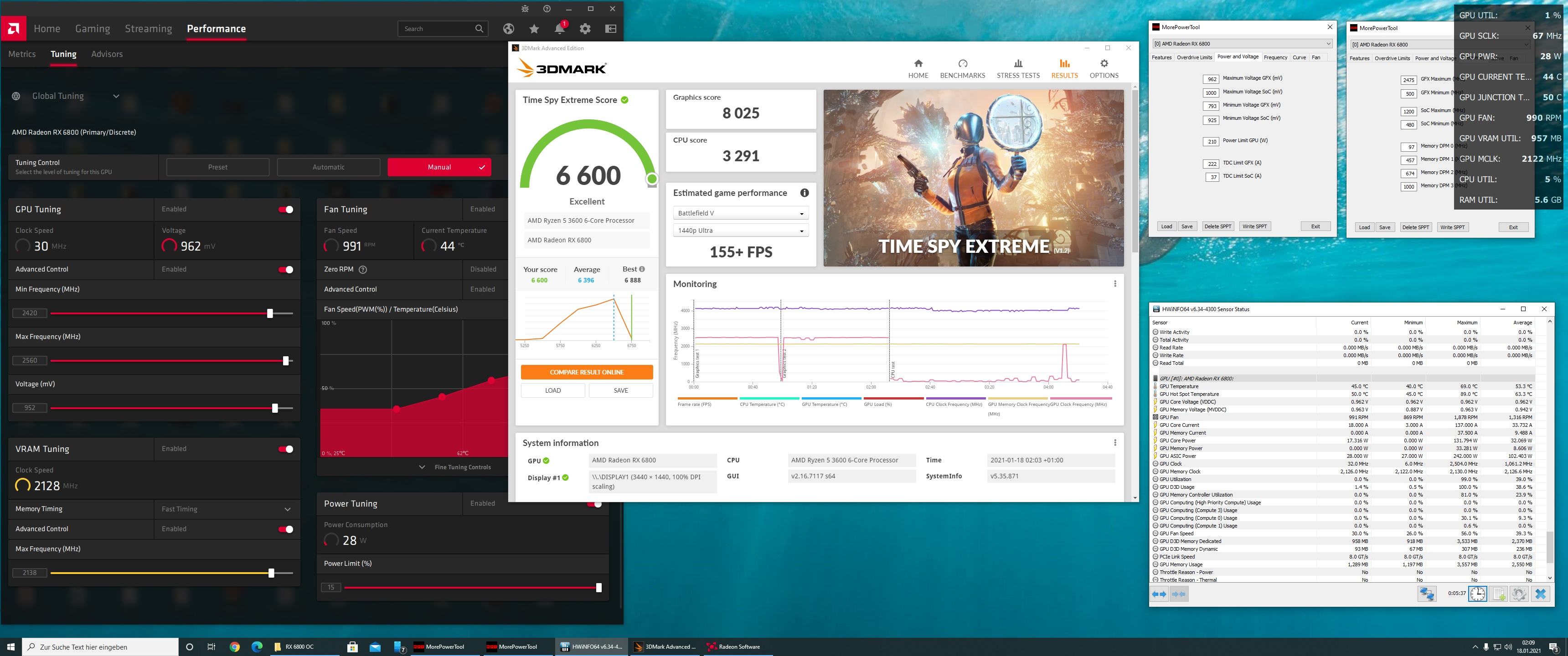
Task: Open Monitoring panel three-dot menu
Action: [1114, 283]
